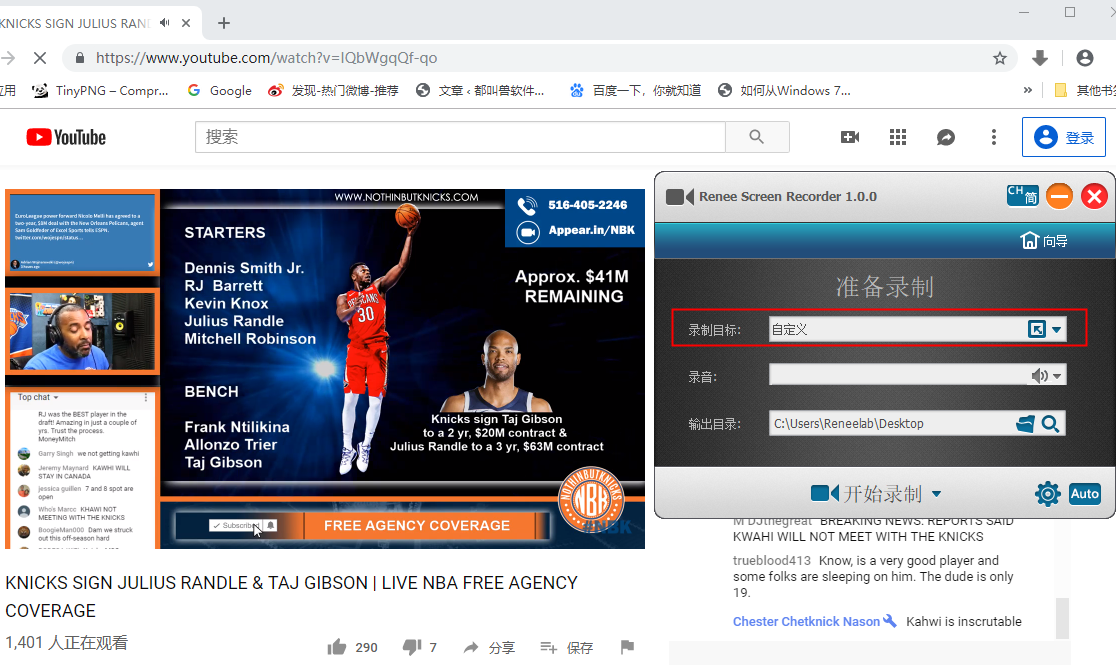Expand the 录音 audio source dropdown
This screenshot has height=665, width=1116.
point(1058,376)
